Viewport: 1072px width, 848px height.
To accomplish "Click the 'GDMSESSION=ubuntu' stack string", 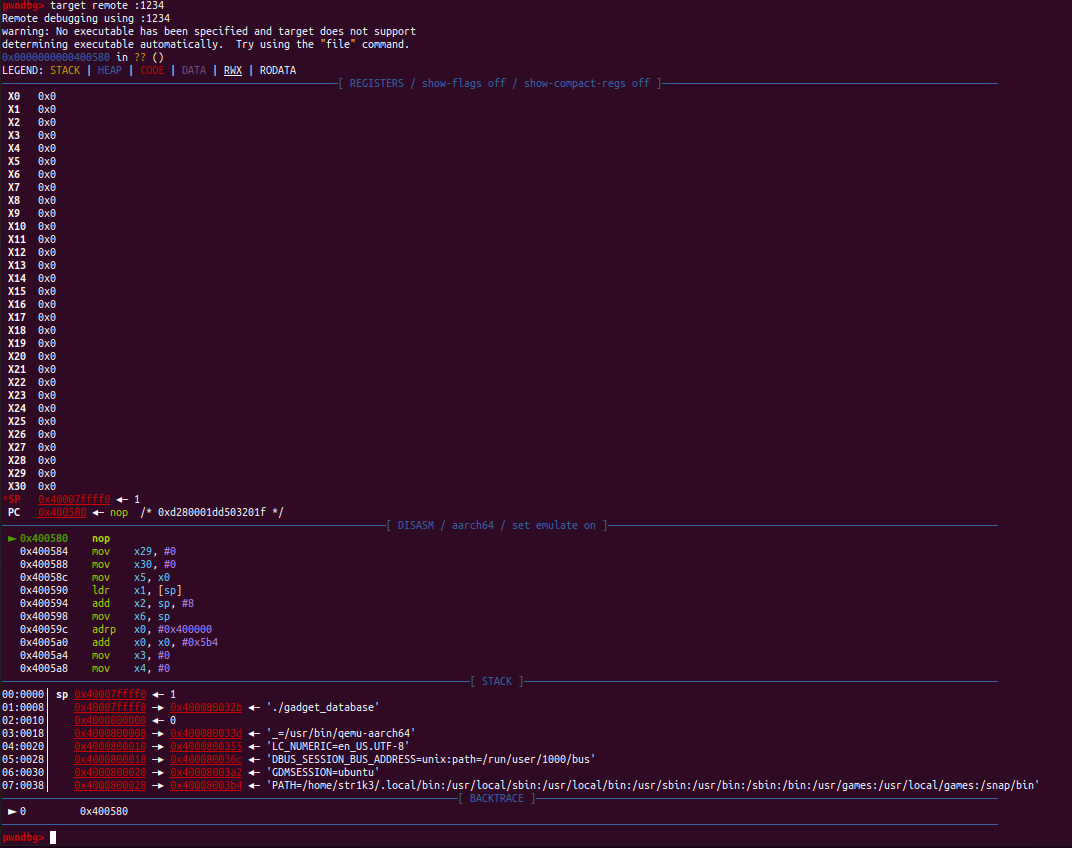I will tap(322, 772).
